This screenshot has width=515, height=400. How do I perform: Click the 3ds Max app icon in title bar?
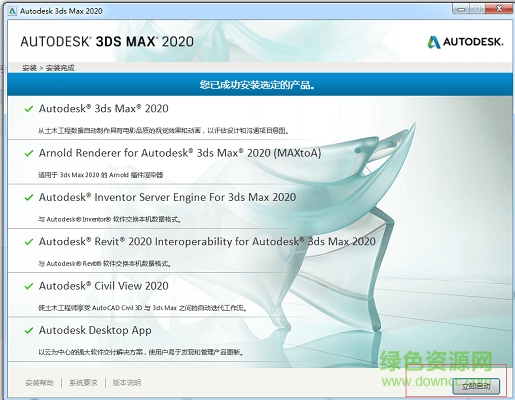click(x=12, y=11)
